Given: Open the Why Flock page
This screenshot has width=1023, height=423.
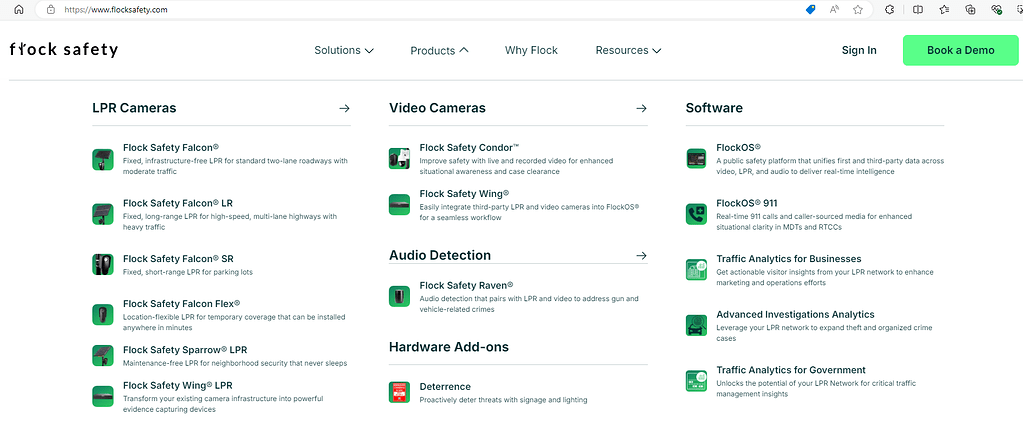Looking at the screenshot, I should 531,50.
